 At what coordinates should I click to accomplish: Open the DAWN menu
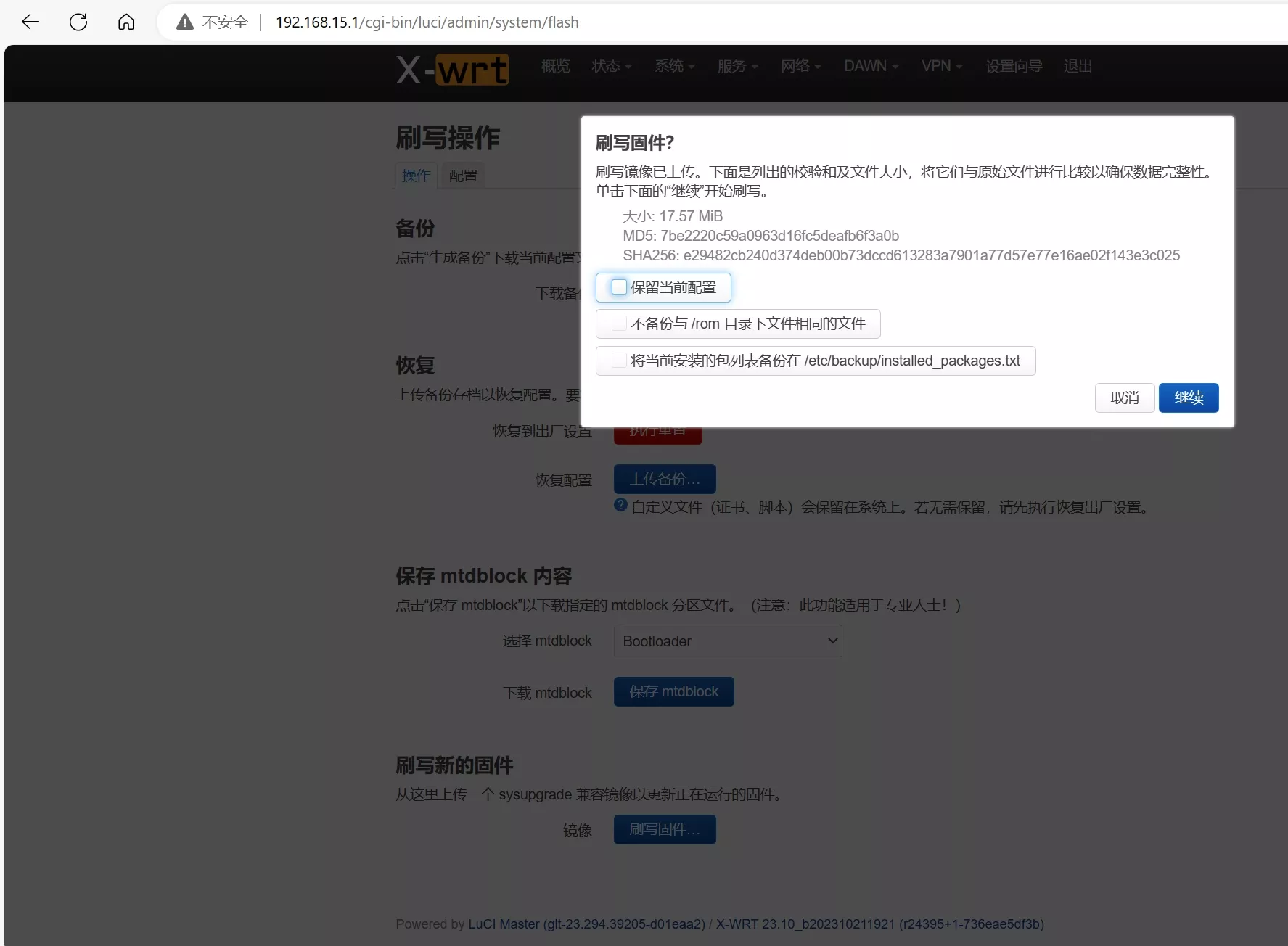pyautogui.click(x=871, y=66)
